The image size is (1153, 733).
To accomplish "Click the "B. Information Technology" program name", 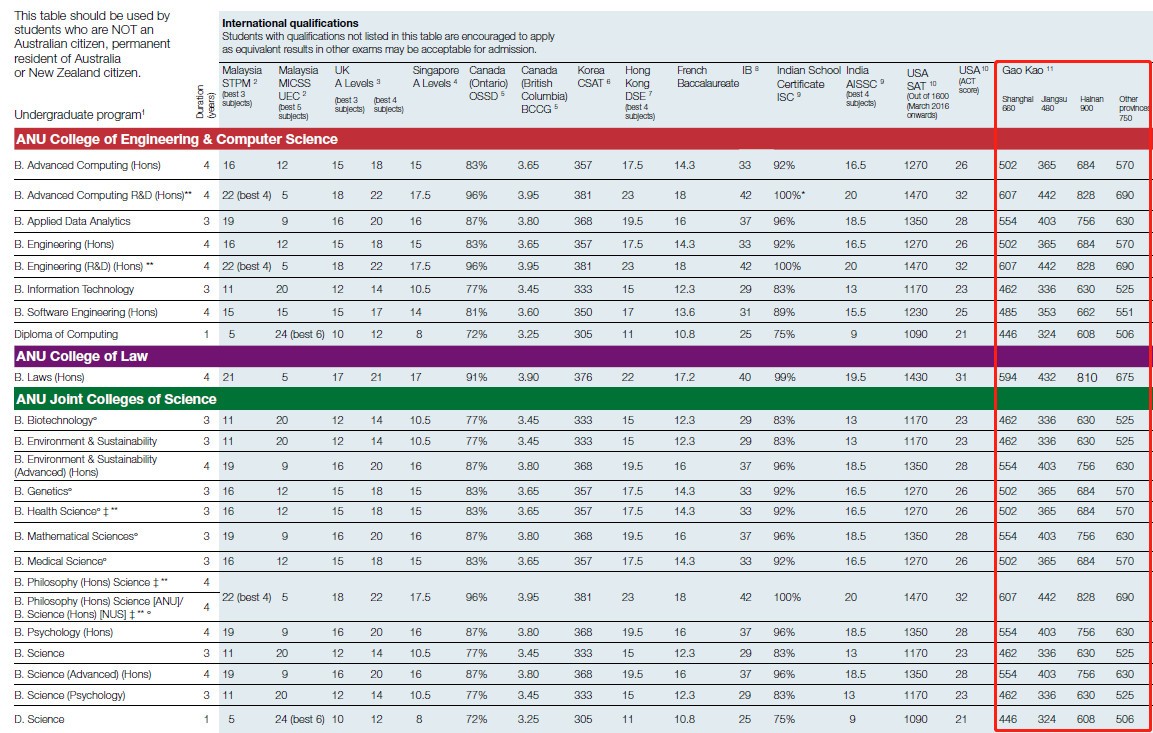I will [x=74, y=289].
